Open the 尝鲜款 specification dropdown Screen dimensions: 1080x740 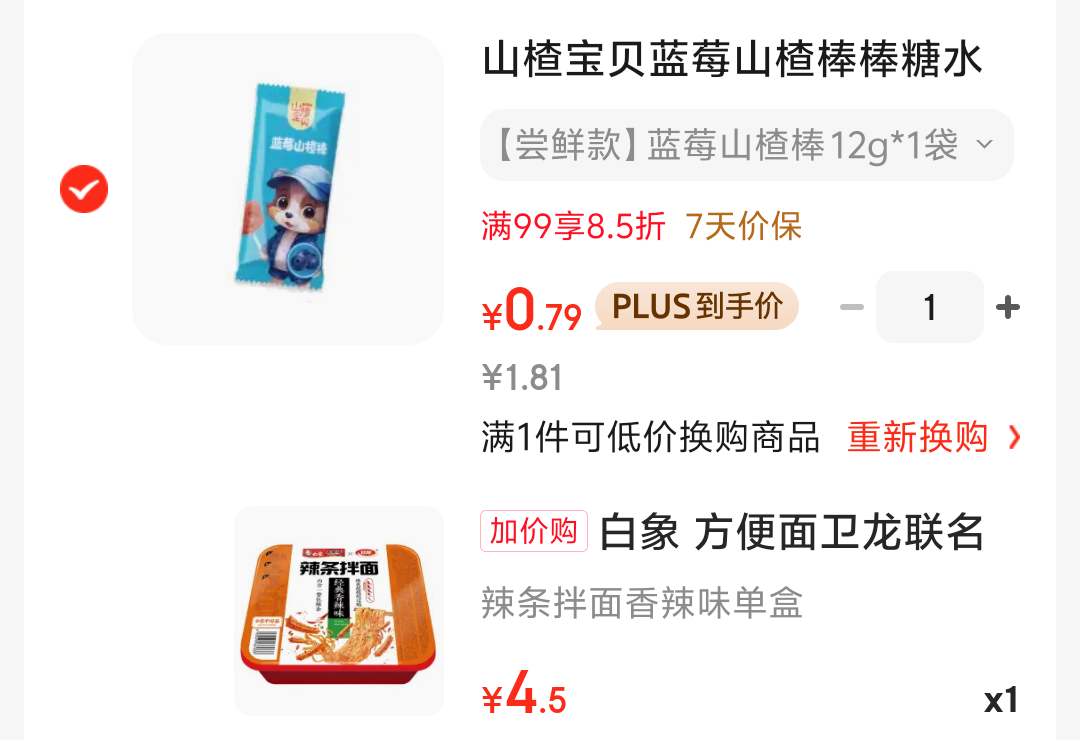[747, 145]
